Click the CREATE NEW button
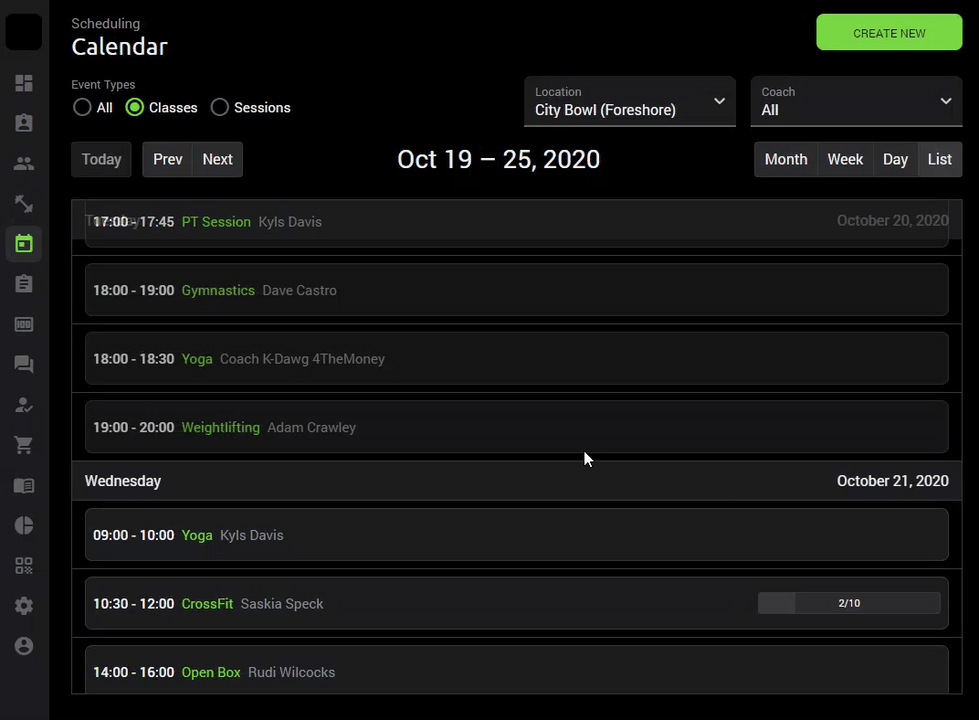The image size is (979, 720). pyautogui.click(x=889, y=32)
